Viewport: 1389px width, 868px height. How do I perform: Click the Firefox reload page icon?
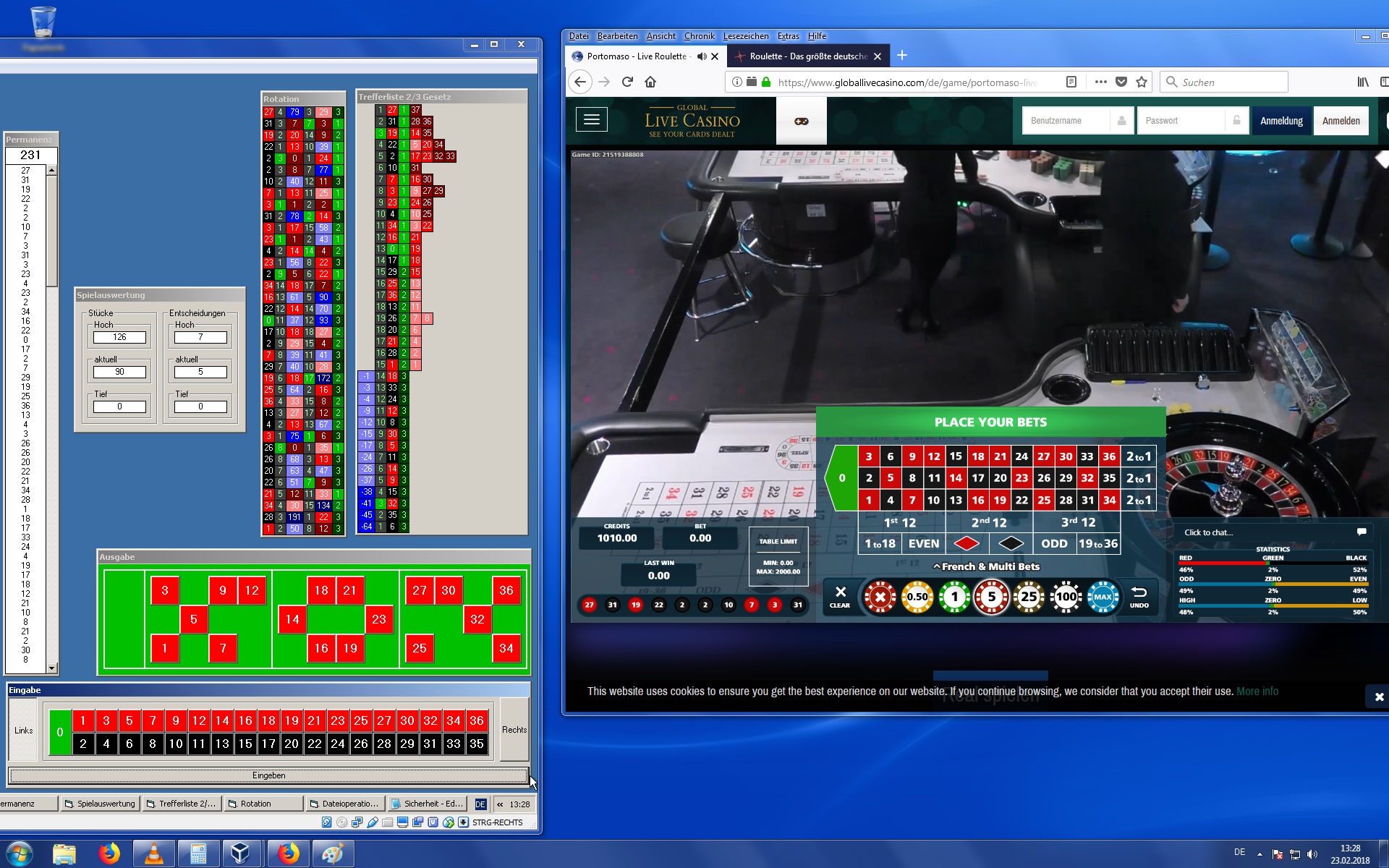tap(627, 82)
